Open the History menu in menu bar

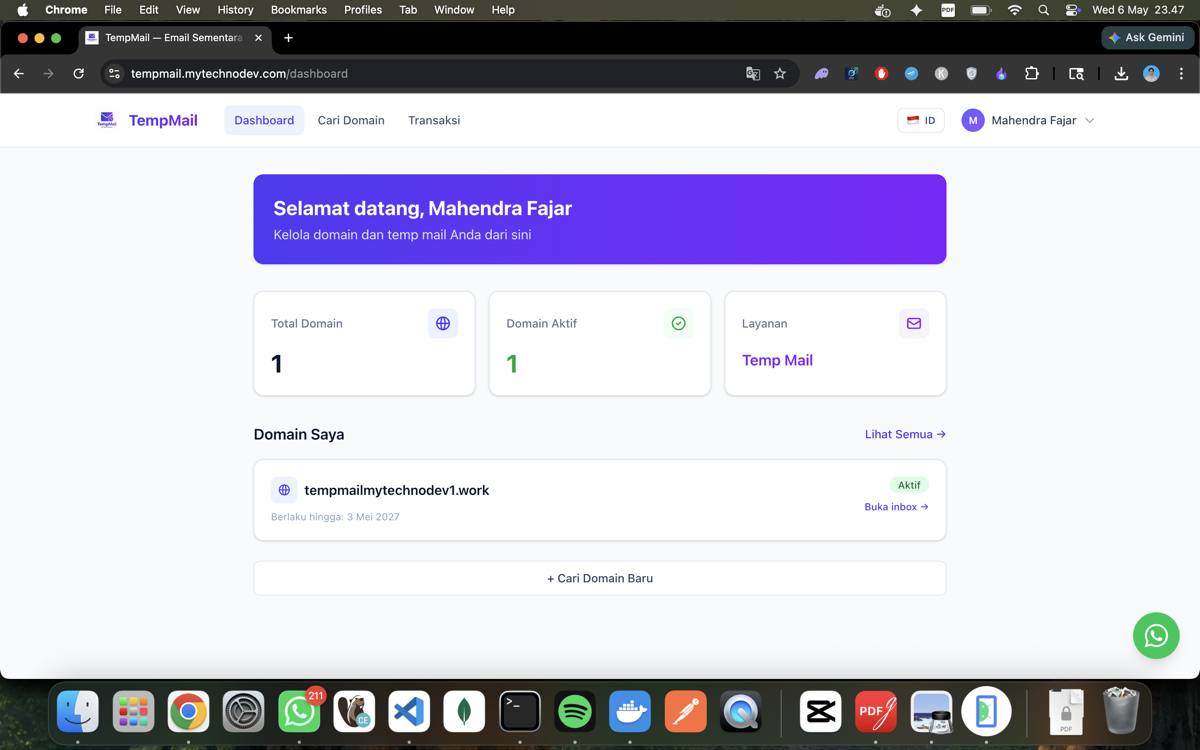click(235, 10)
